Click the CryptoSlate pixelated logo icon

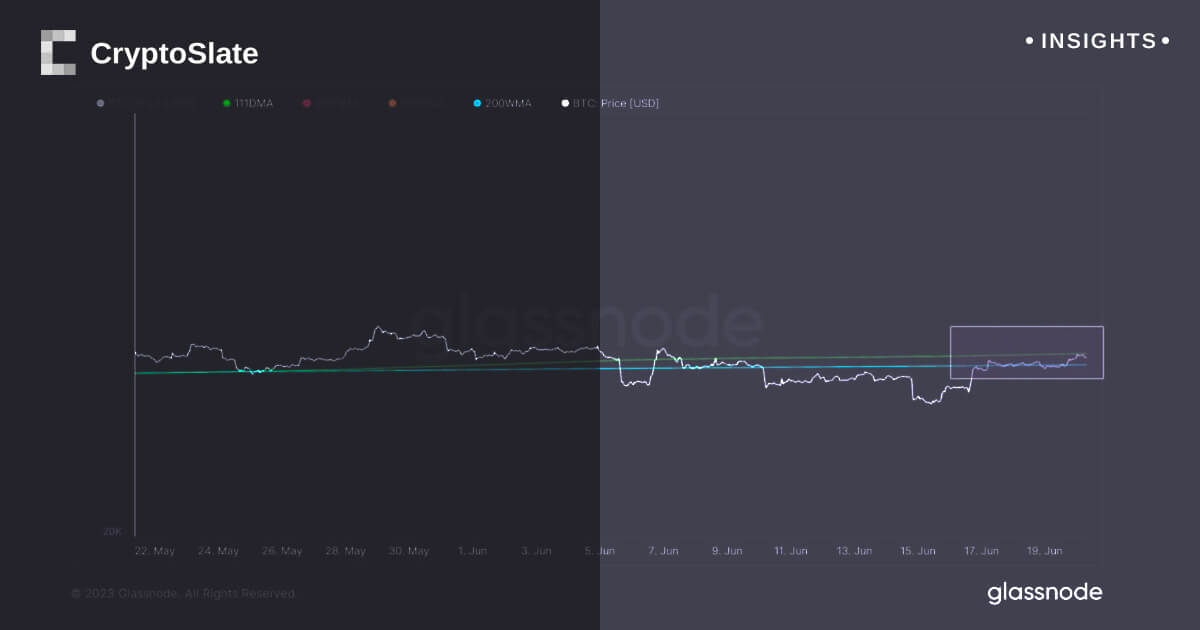pyautogui.click(x=58, y=53)
